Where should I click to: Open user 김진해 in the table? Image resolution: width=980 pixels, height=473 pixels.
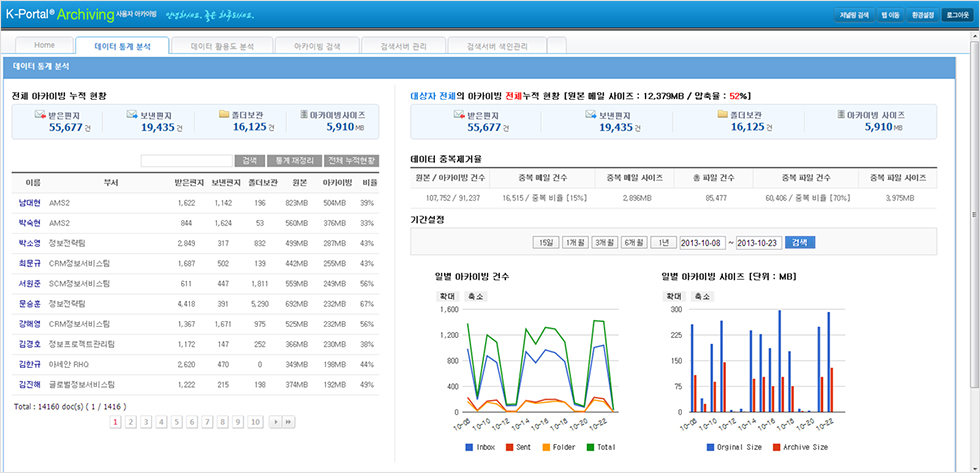[x=29, y=384]
